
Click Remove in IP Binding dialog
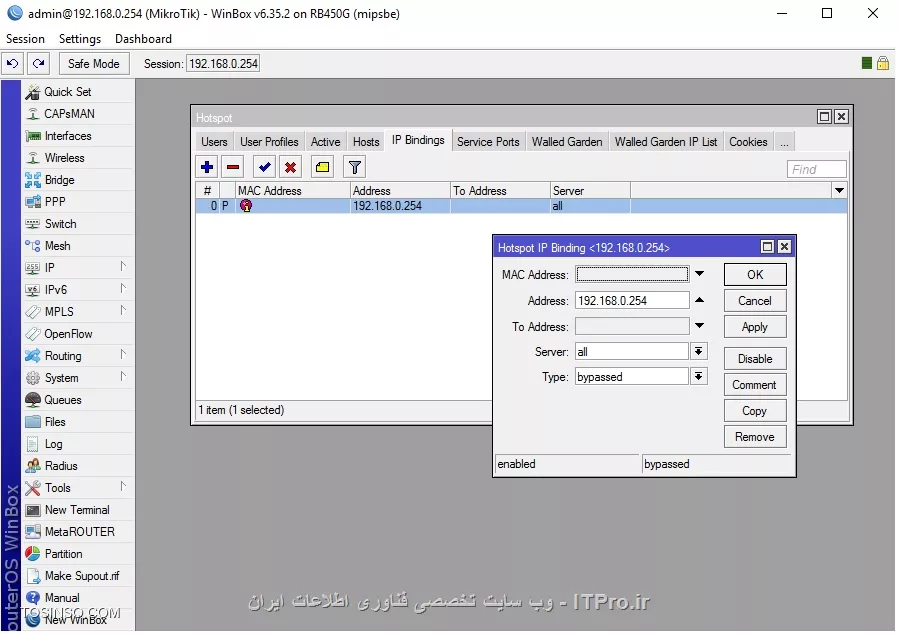coord(755,437)
